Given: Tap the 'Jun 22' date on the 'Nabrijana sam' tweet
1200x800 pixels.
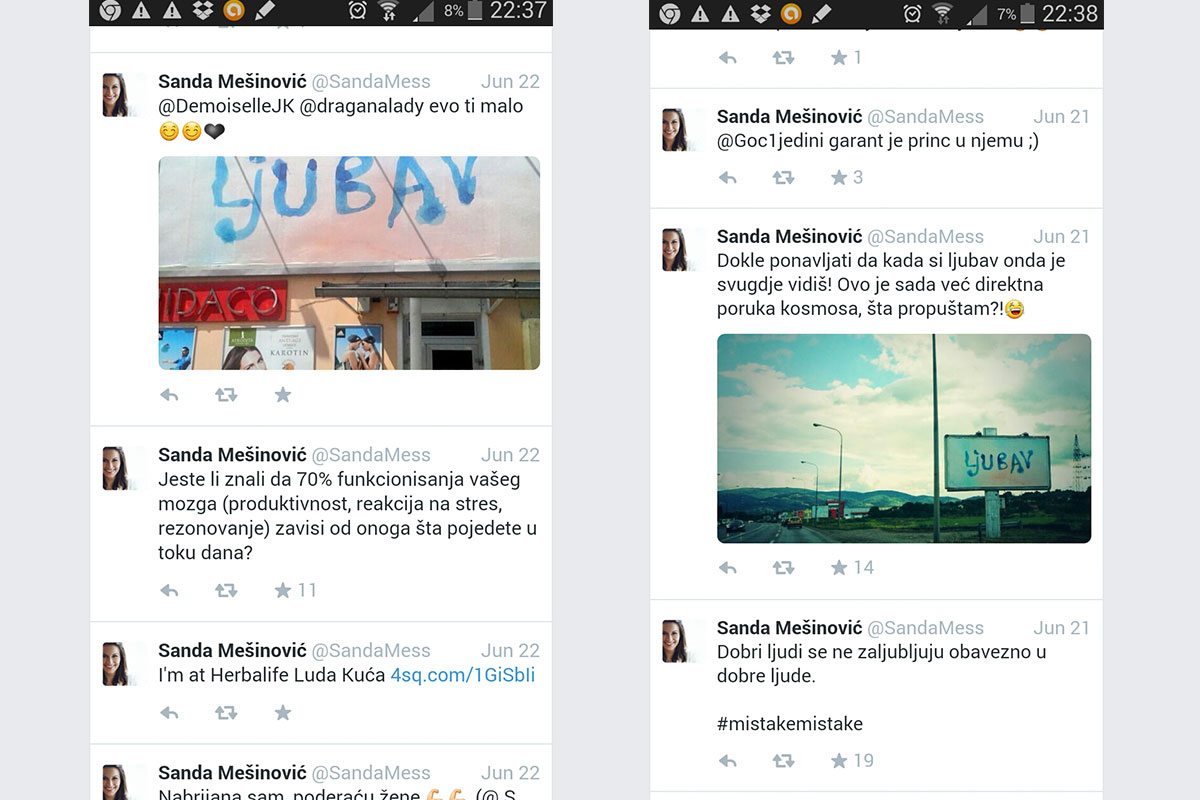Looking at the screenshot, I should pos(510,773).
